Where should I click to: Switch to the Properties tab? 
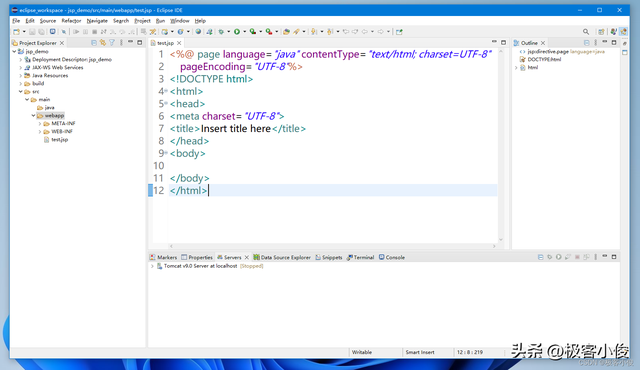(x=197, y=257)
